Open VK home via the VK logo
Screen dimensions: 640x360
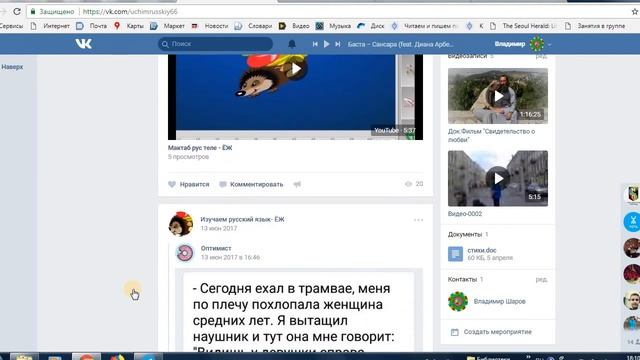(84, 44)
